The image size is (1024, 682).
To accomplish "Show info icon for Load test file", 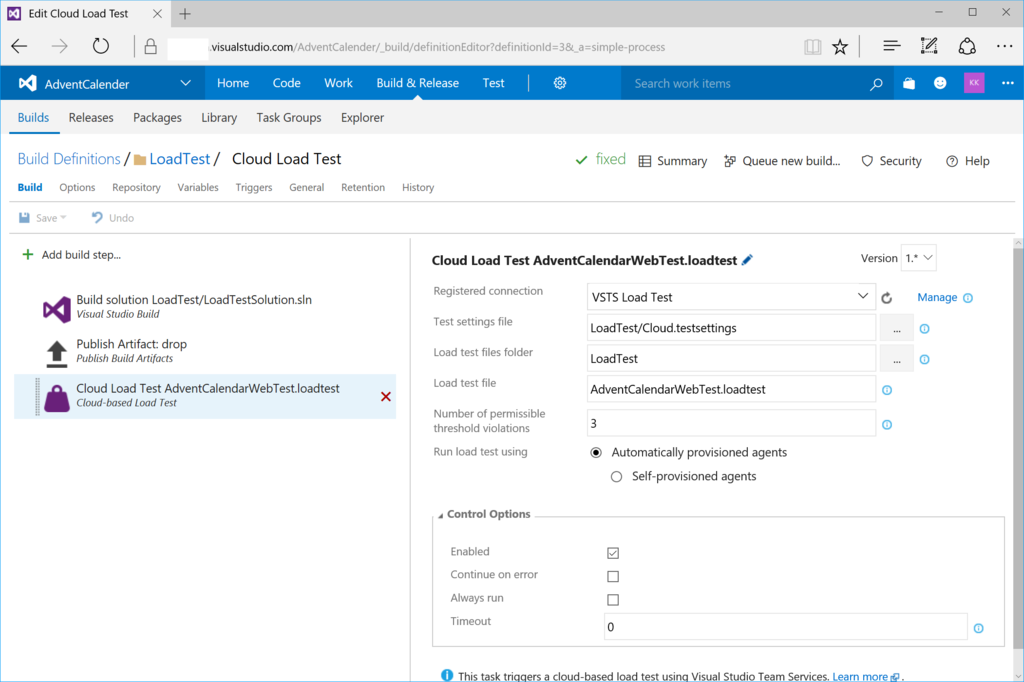I will [x=887, y=390].
